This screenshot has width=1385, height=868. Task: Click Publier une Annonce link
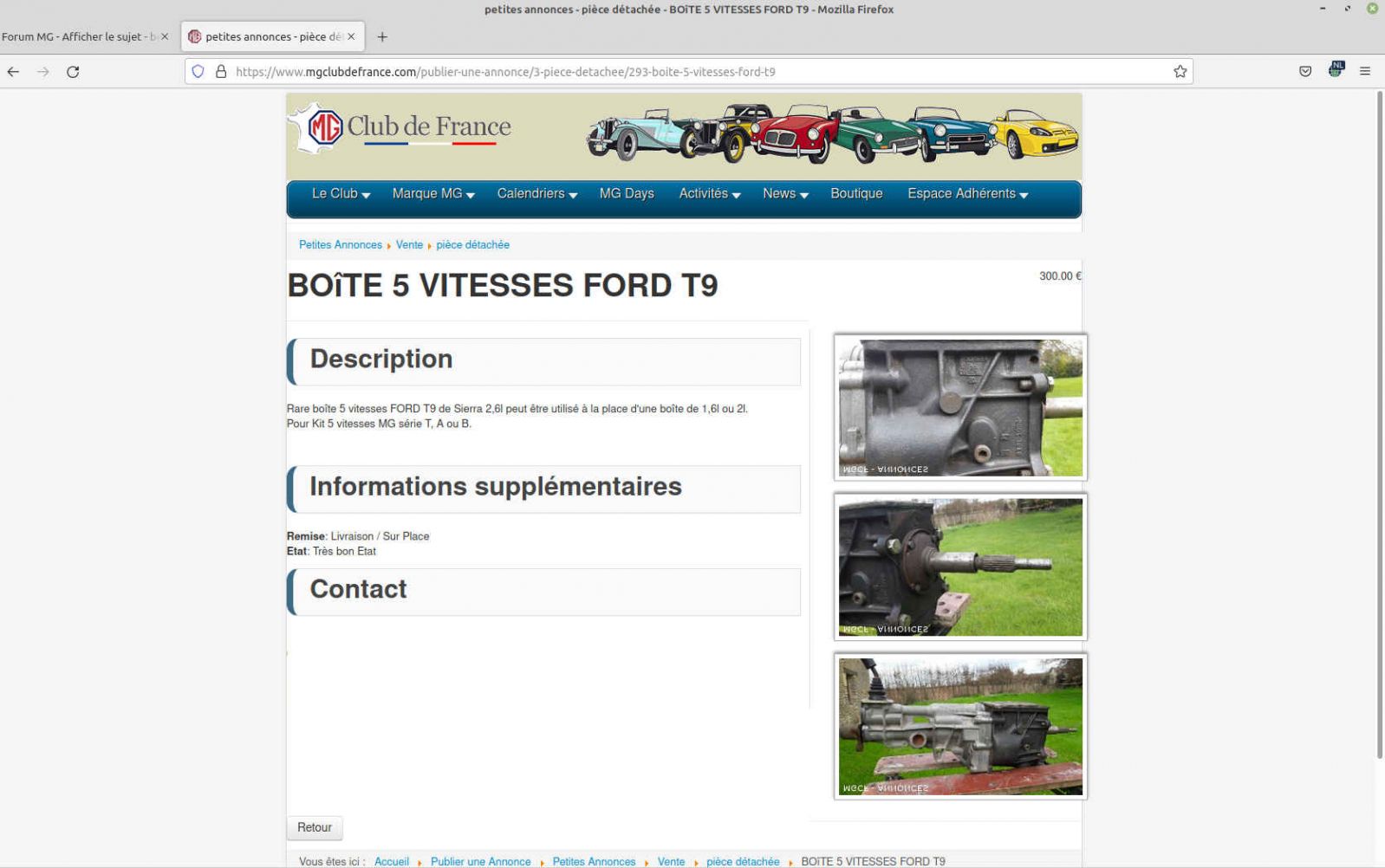click(x=480, y=862)
